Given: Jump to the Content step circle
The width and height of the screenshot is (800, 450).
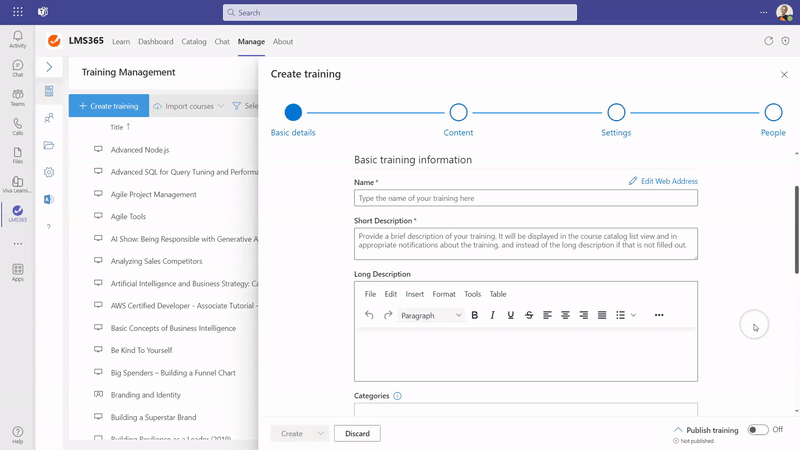Looking at the screenshot, I should tap(458, 112).
